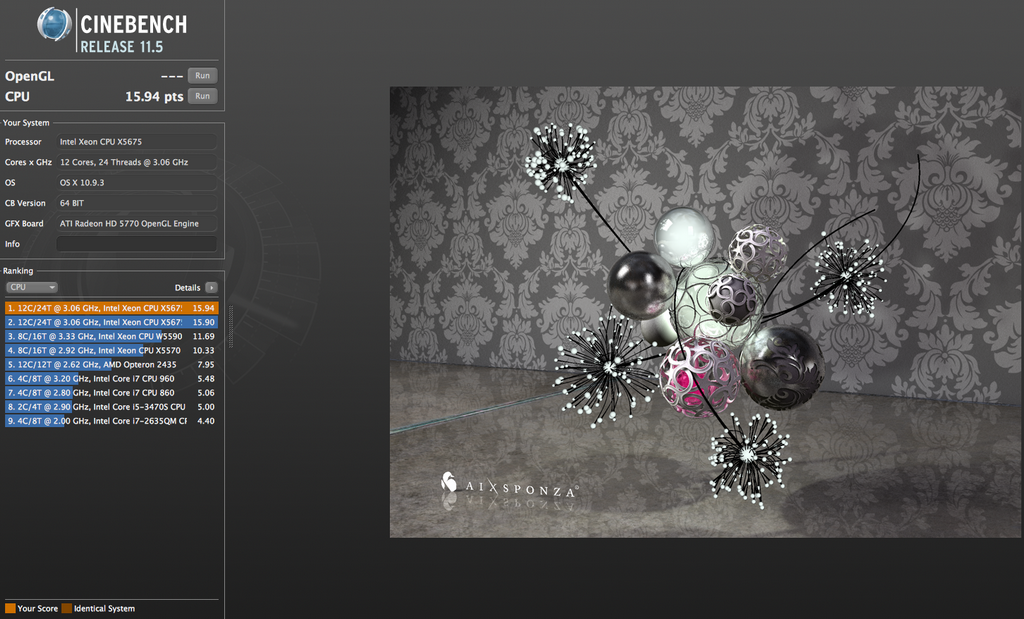The height and width of the screenshot is (619, 1024).
Task: Click the Details label in Ranking
Action: click(x=187, y=287)
